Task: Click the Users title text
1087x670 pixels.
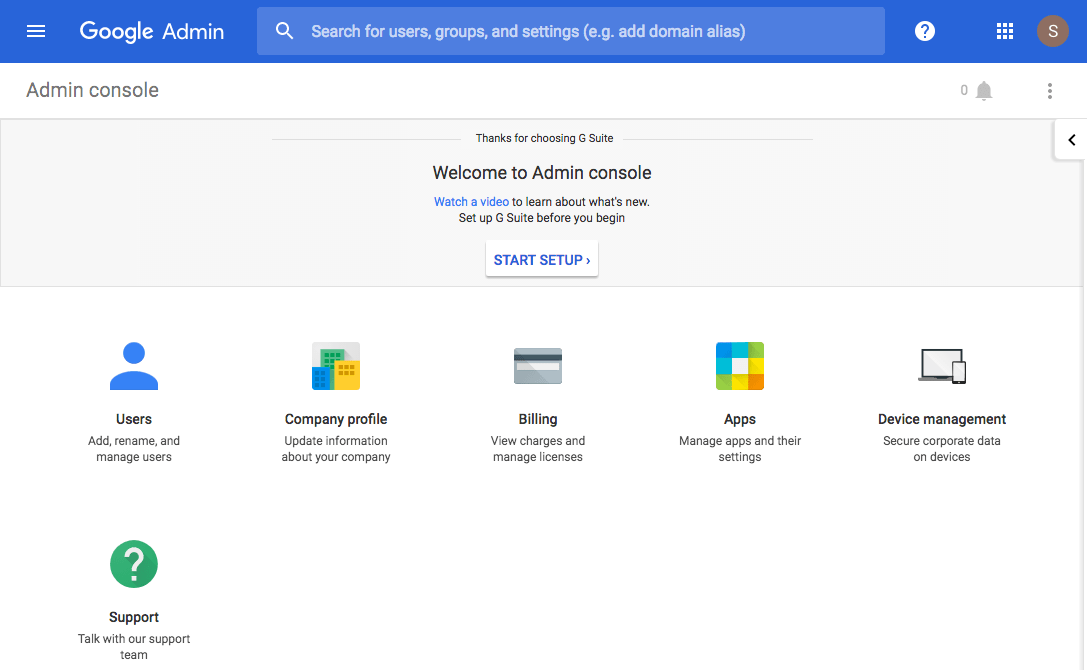Action: (x=134, y=419)
